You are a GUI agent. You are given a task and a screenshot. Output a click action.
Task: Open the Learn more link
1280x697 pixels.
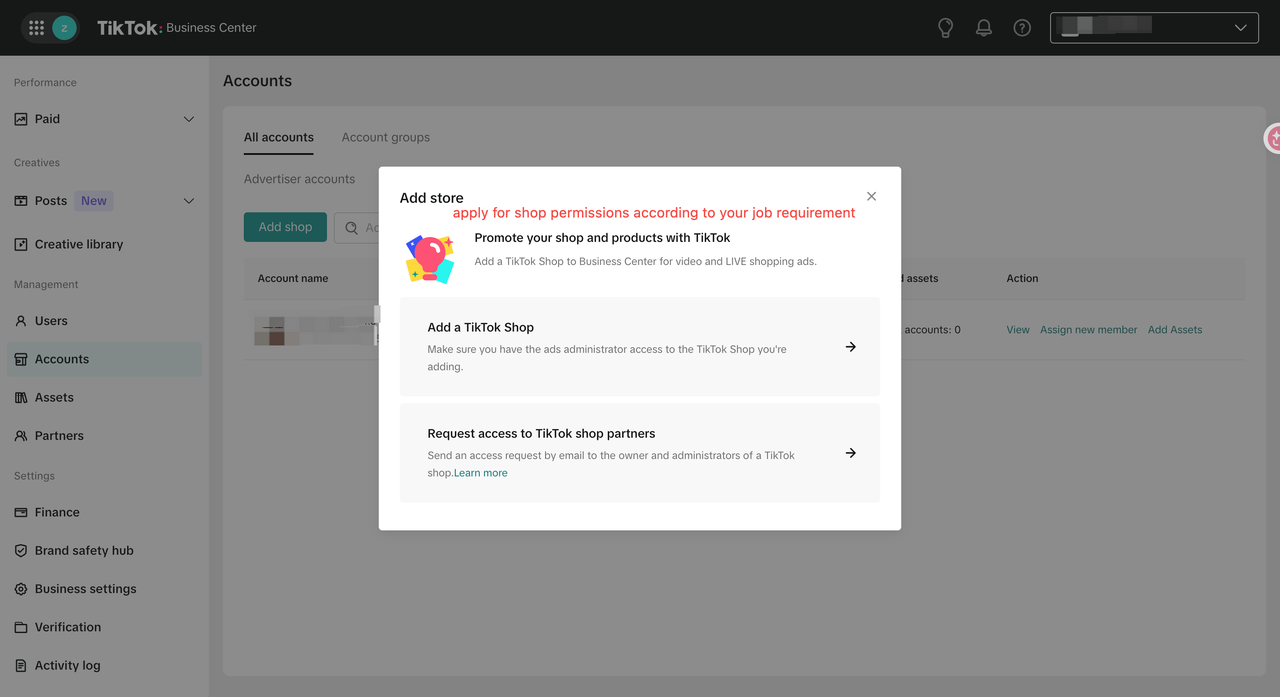pos(481,473)
